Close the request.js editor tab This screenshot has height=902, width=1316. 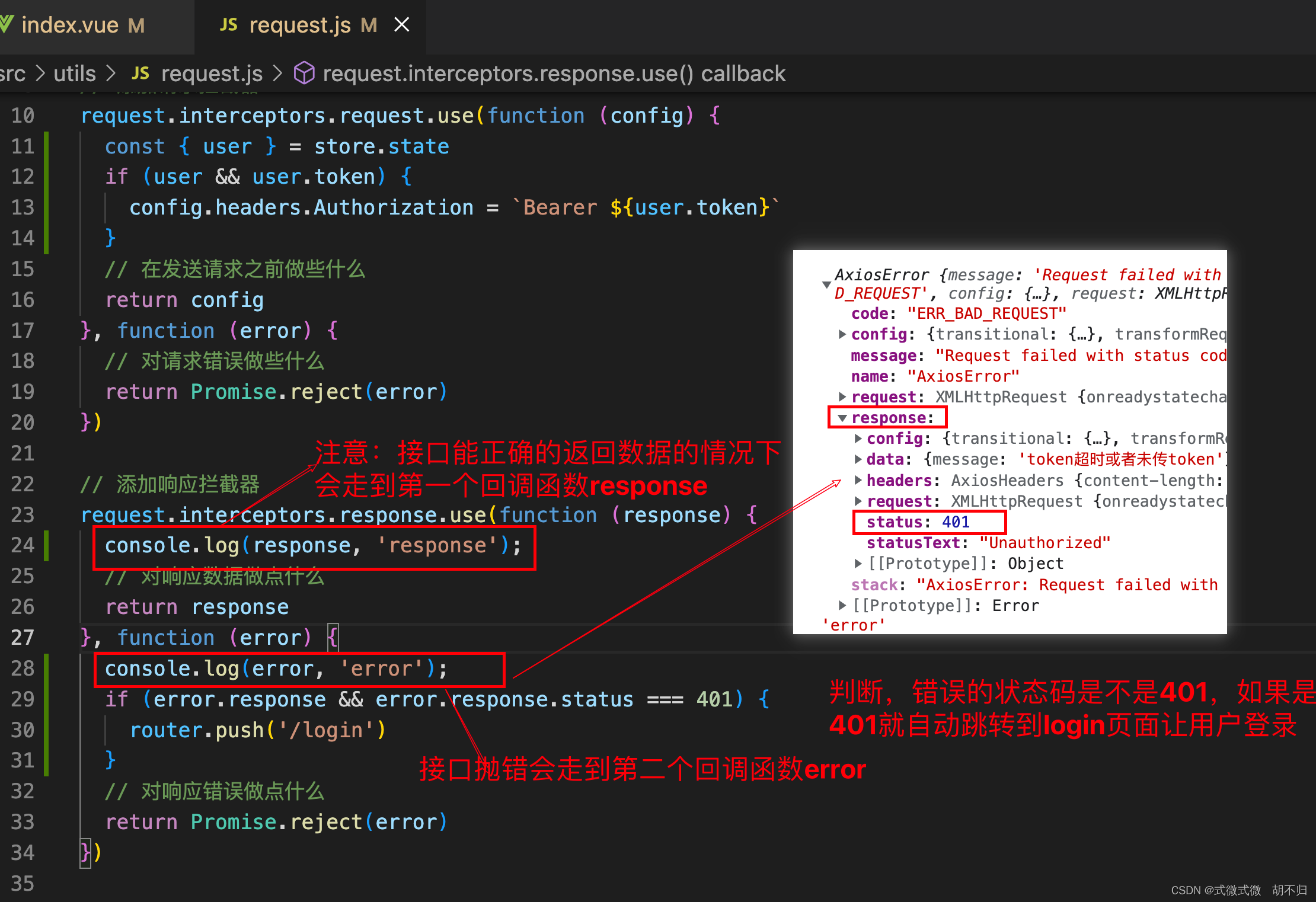(402, 25)
